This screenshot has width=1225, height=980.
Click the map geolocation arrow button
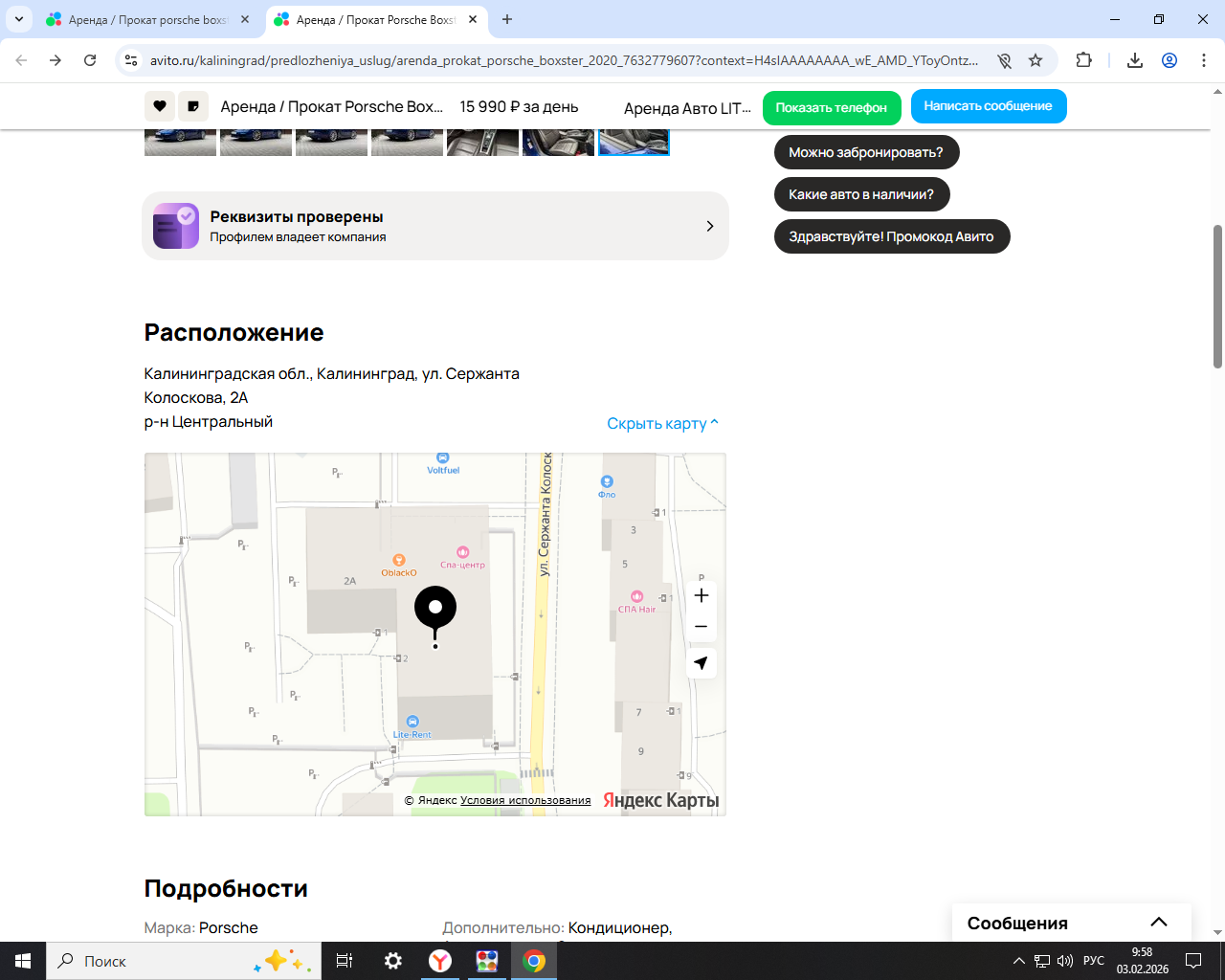pyautogui.click(x=701, y=663)
